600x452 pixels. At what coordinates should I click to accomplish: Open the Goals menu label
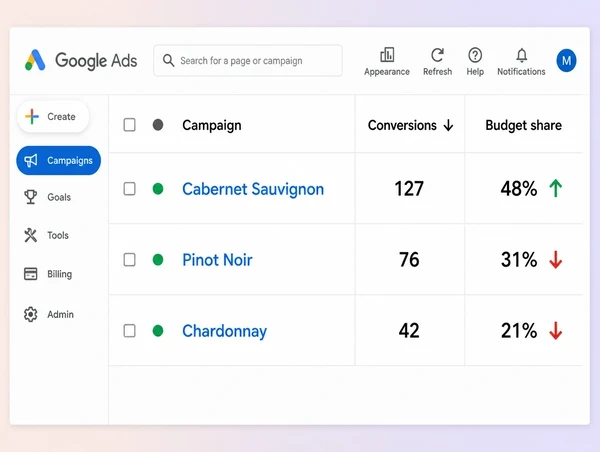pos(59,197)
